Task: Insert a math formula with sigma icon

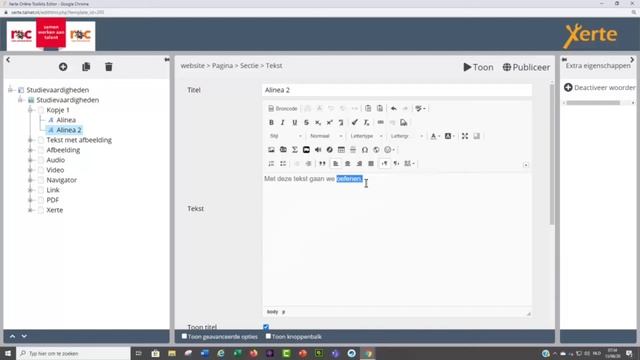Action: click(294, 150)
